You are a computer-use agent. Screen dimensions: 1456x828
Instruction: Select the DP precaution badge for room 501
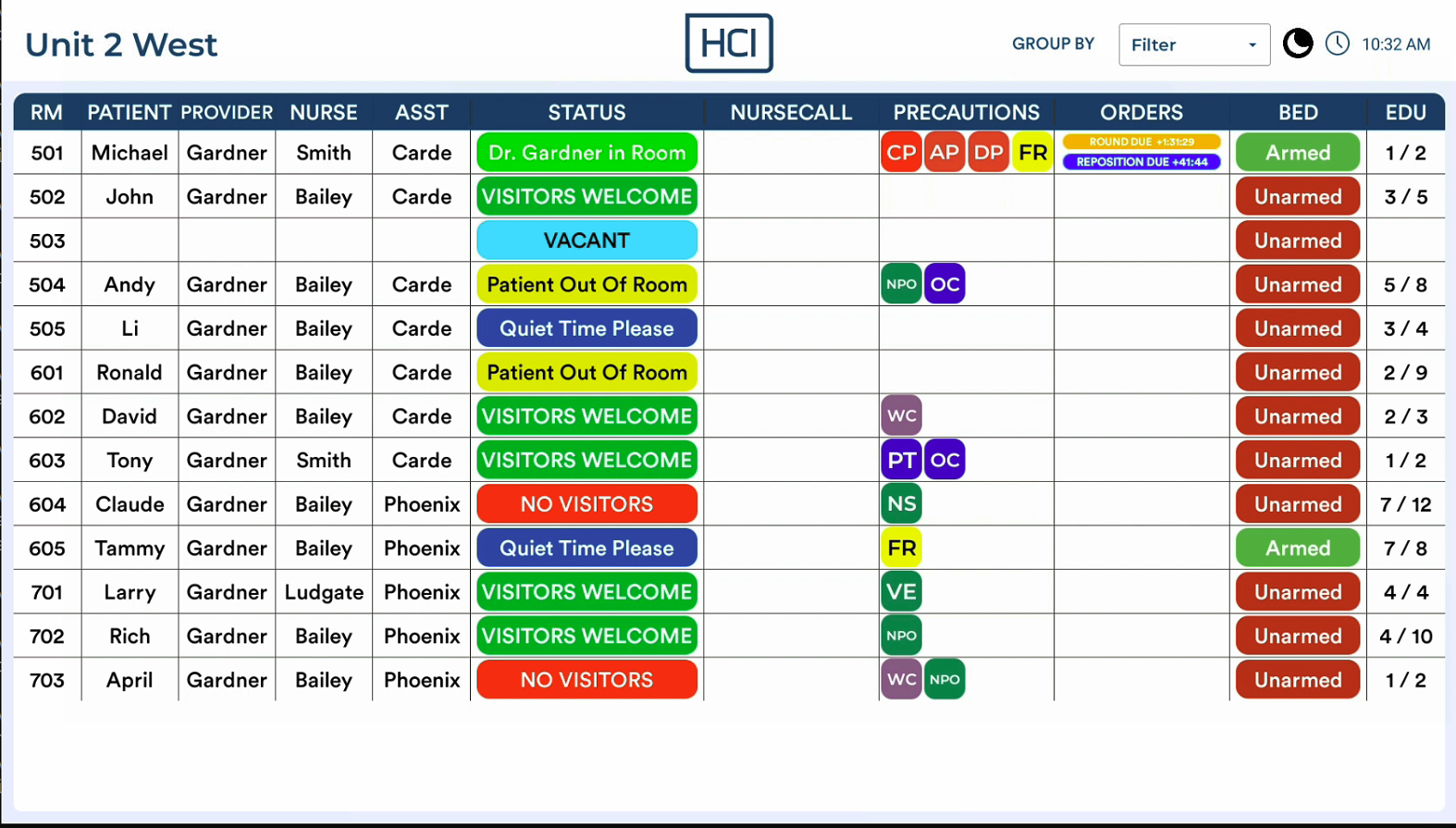point(989,153)
